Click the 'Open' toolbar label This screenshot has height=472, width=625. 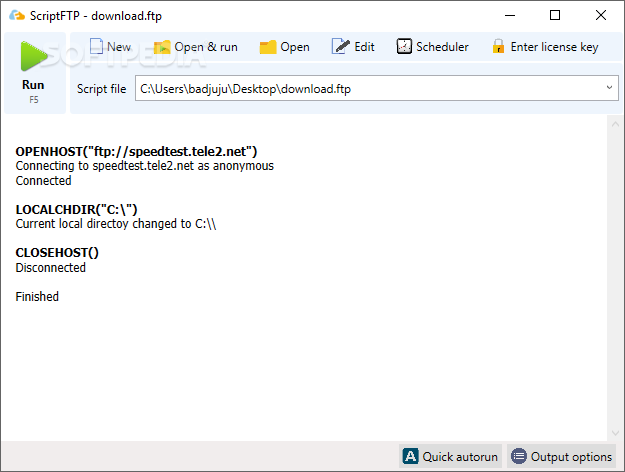point(295,47)
